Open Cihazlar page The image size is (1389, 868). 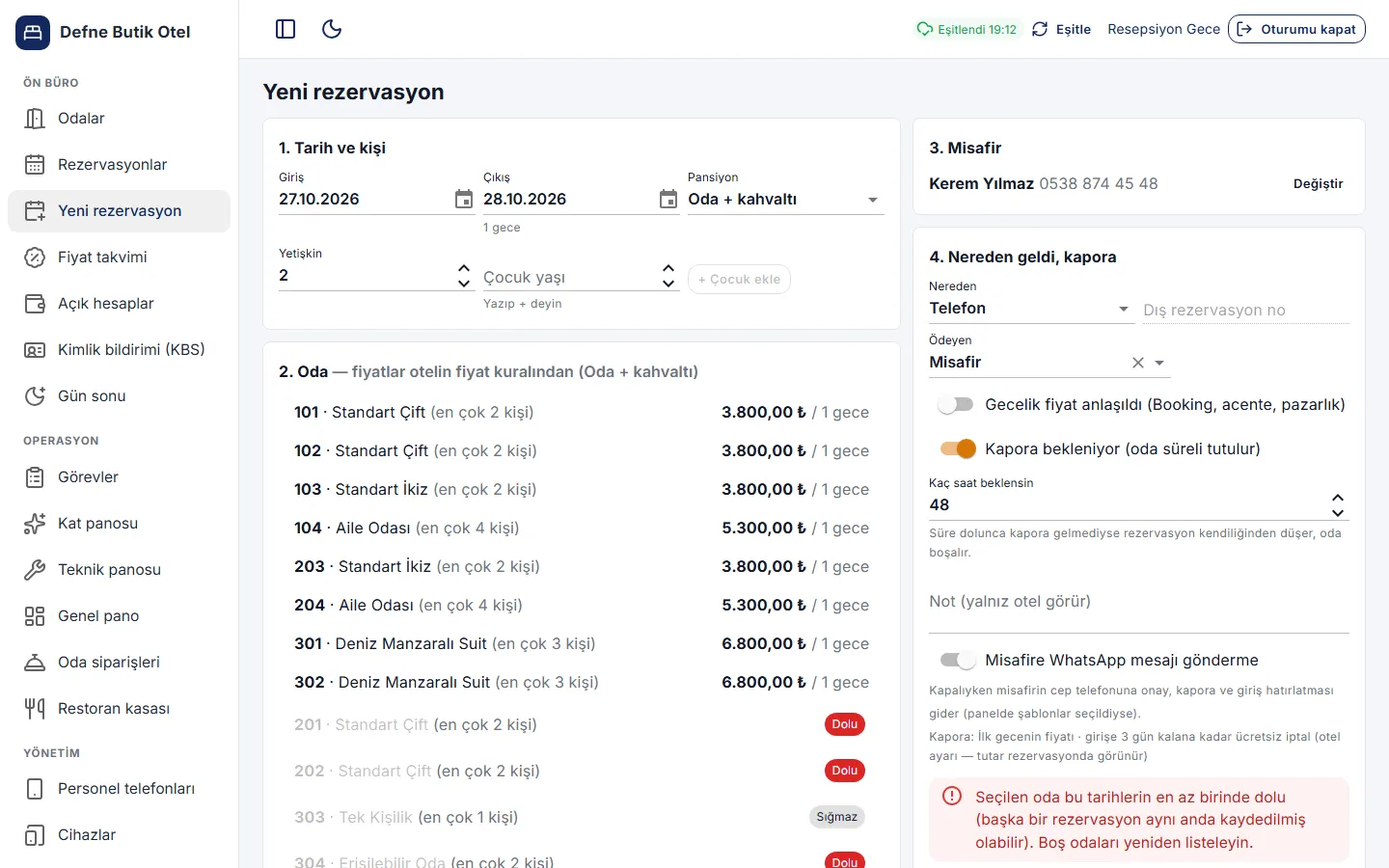119,835
